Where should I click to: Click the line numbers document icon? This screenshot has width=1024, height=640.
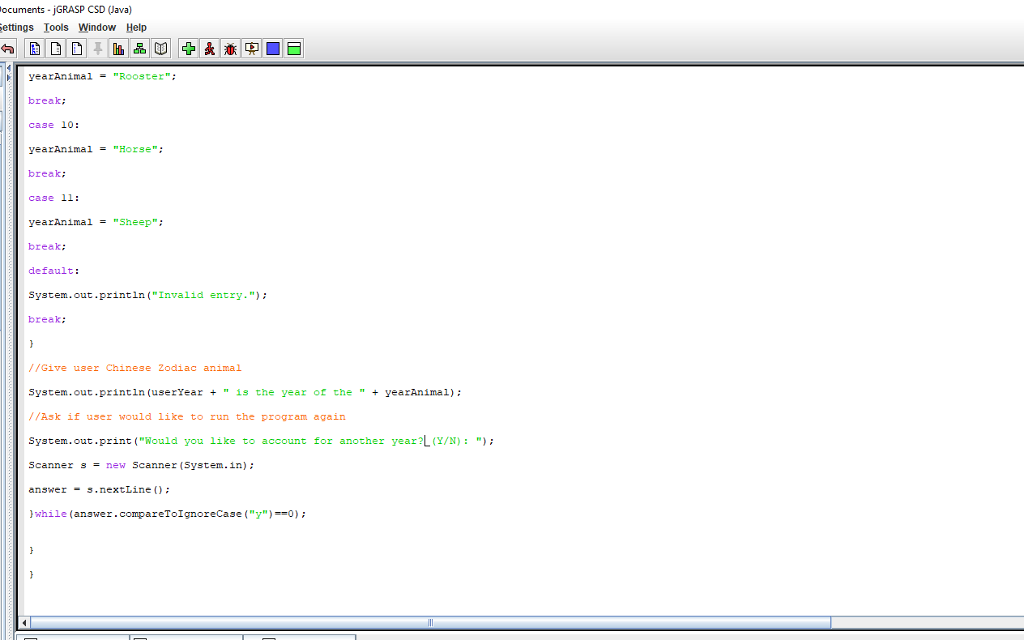(x=75, y=48)
